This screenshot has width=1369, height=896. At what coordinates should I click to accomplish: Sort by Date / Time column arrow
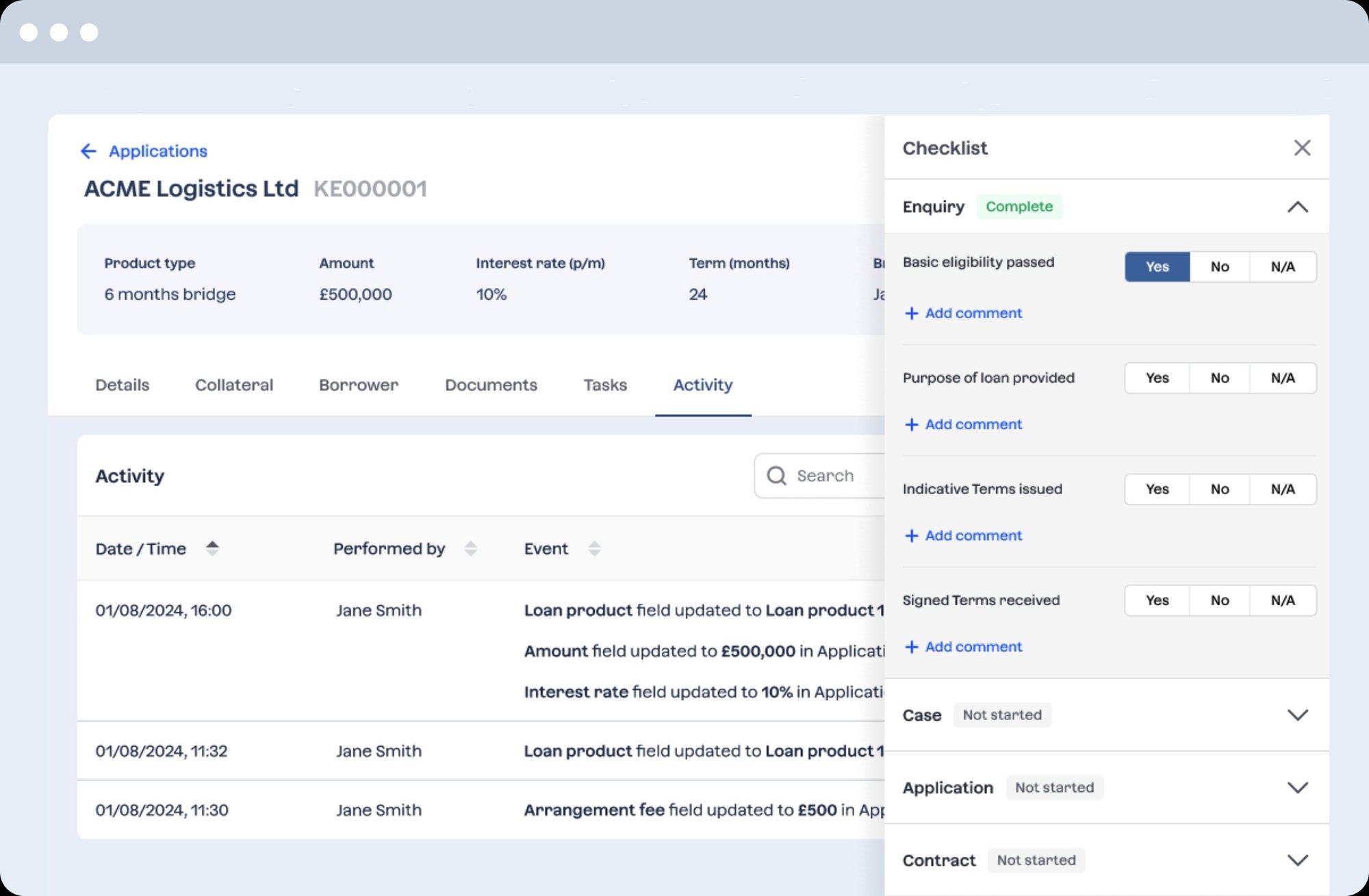212,548
